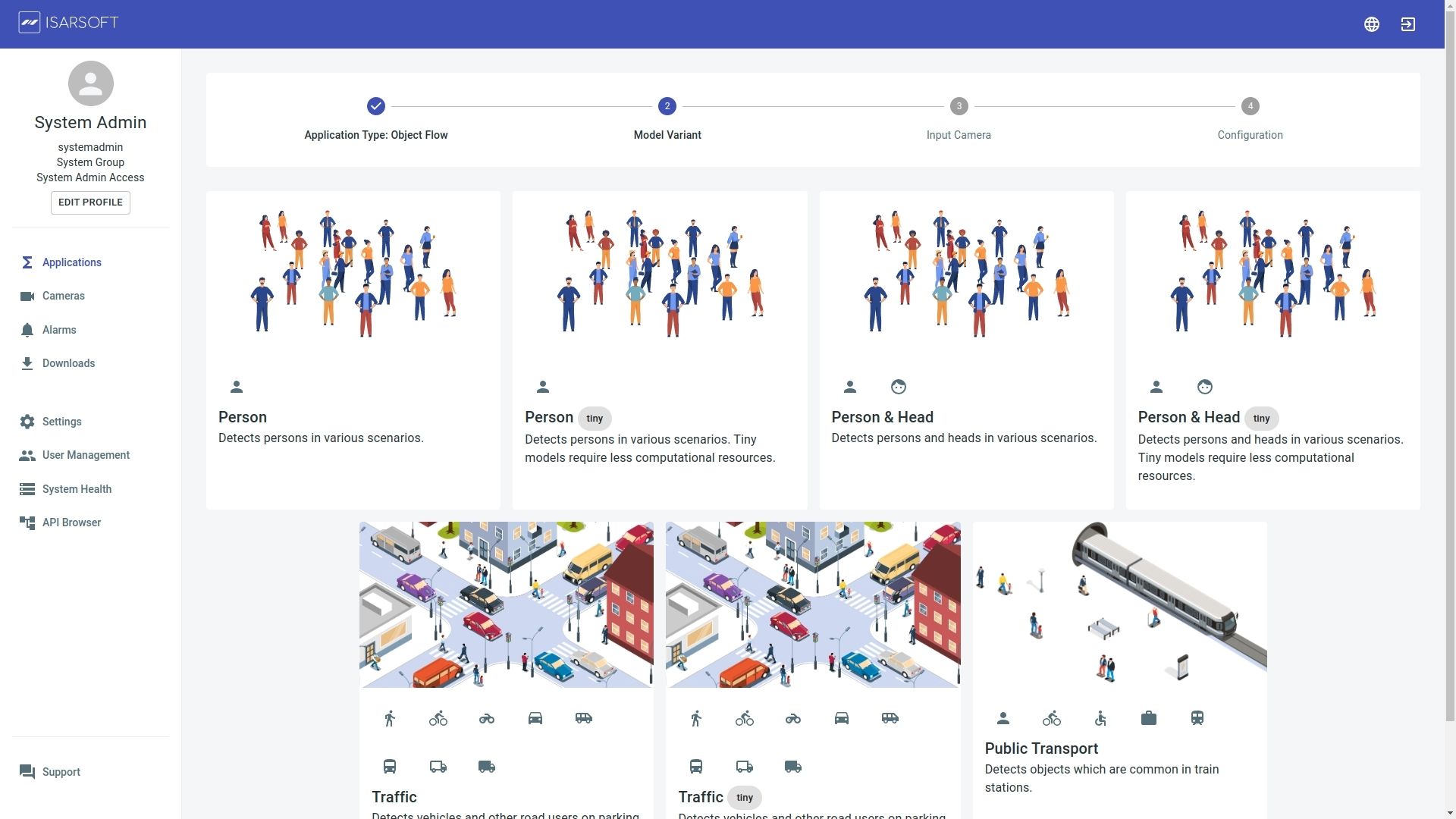Click the Downloads arrow icon

pos(27,363)
